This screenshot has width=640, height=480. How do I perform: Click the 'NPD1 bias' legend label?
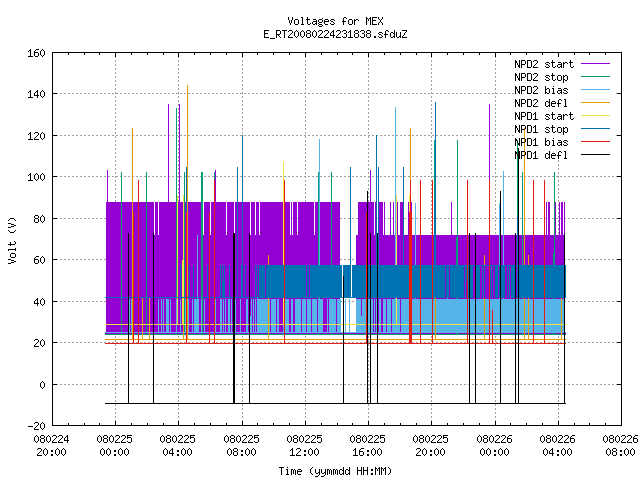(x=541, y=142)
